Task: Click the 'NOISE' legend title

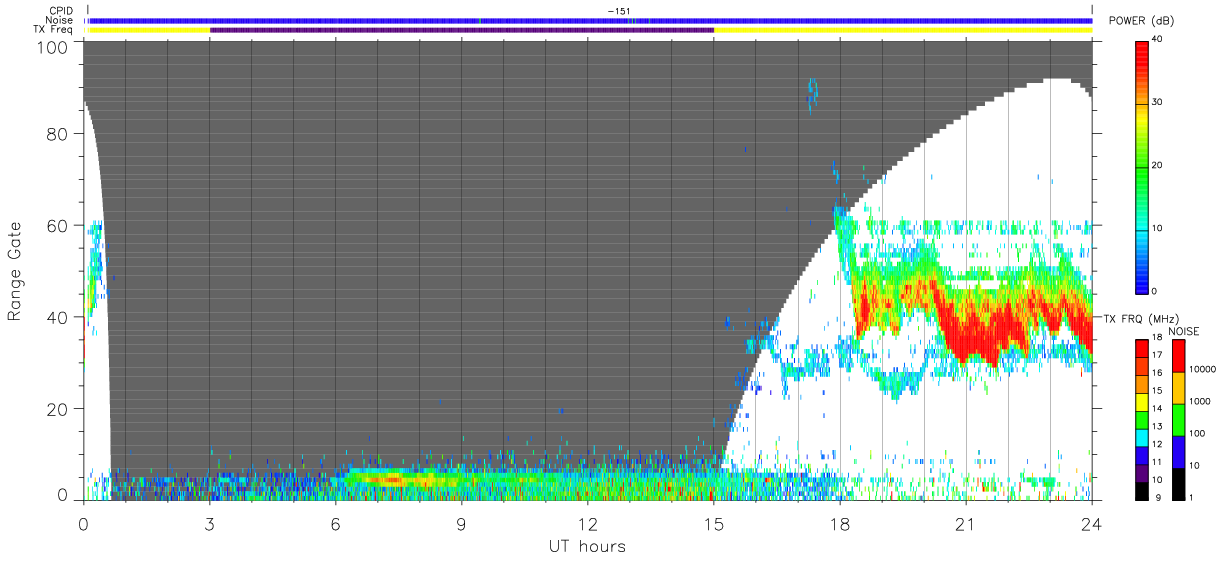Action: (x=1186, y=331)
